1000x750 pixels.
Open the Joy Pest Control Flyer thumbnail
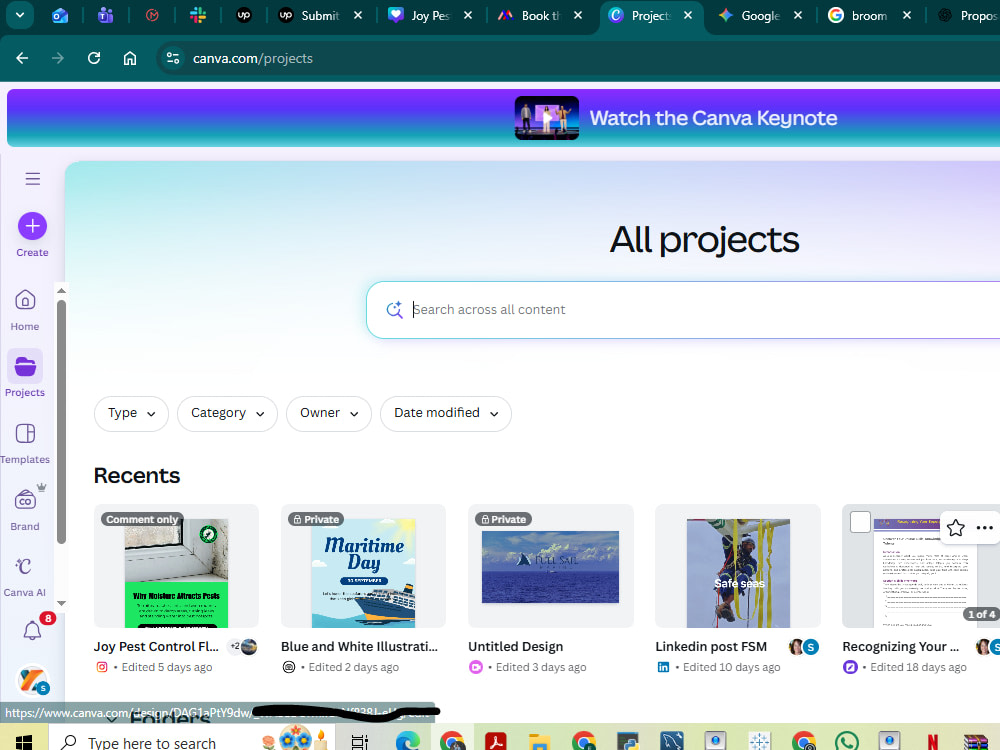click(x=176, y=566)
